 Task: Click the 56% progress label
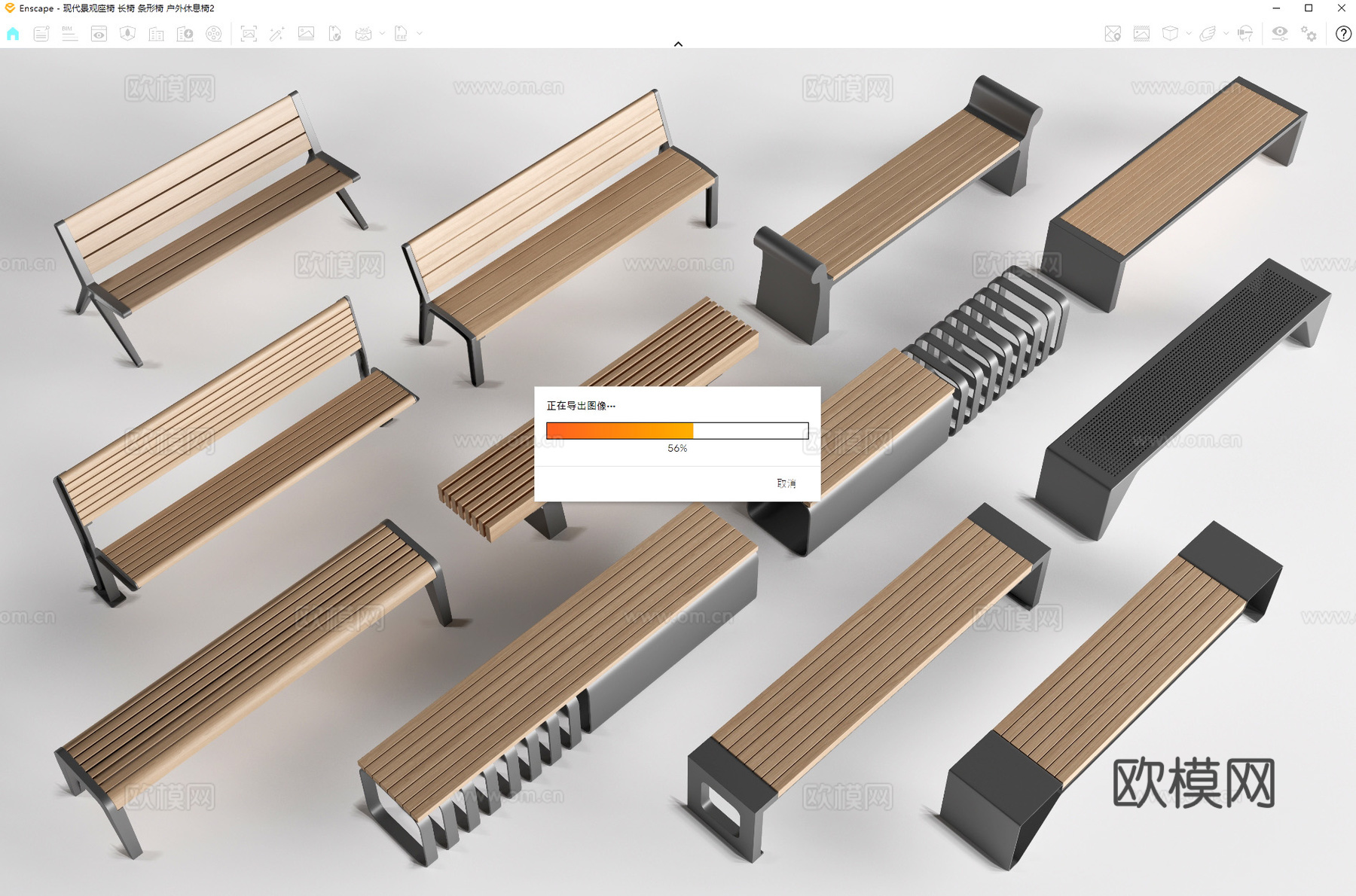[677, 448]
